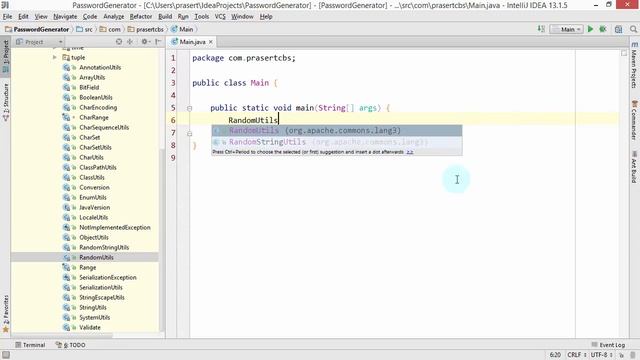Run the Main configuration with the green arrow
Viewport: 640px width, 360px height.
[x=590, y=29]
